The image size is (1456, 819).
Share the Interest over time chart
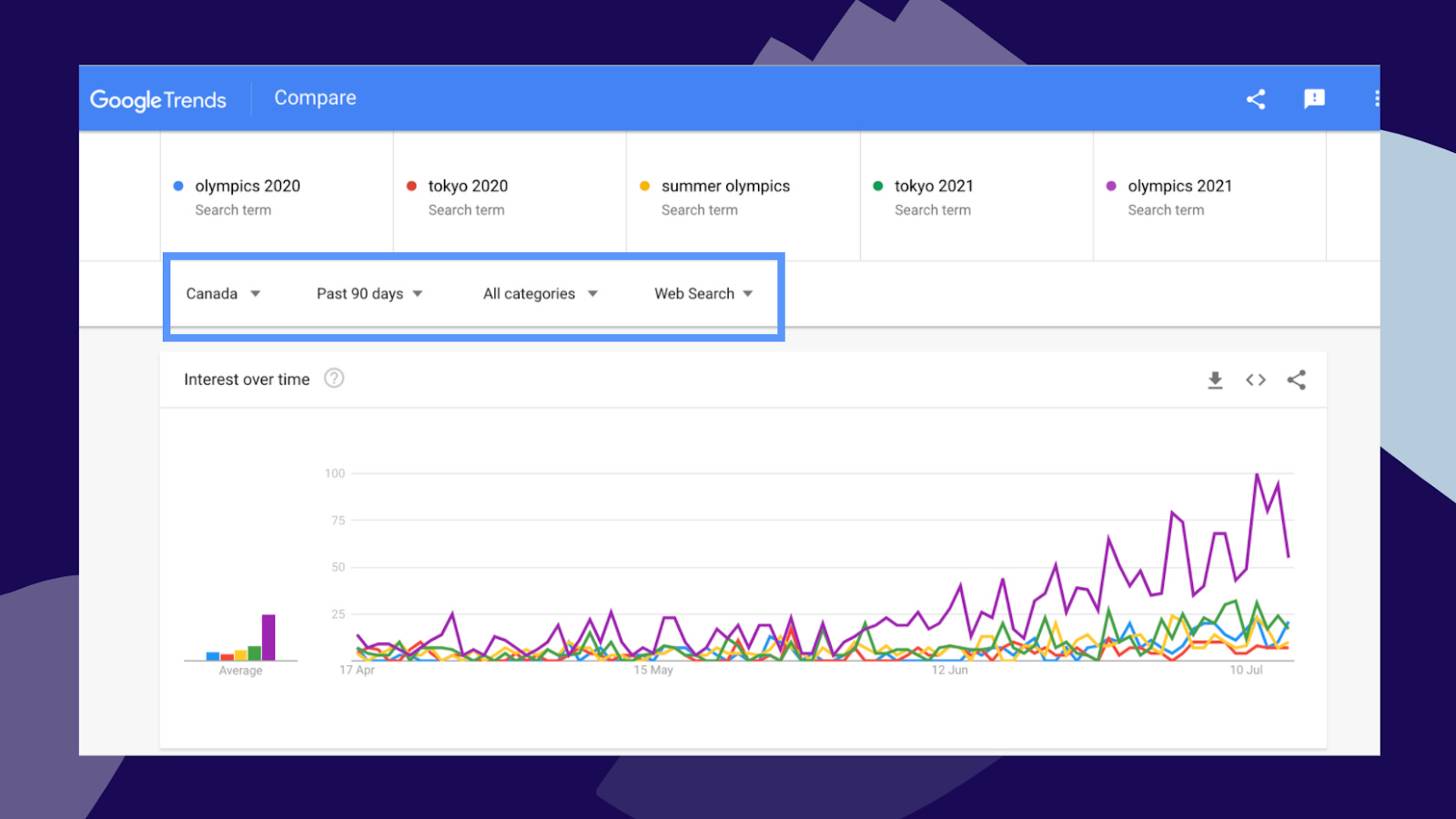coord(1297,380)
